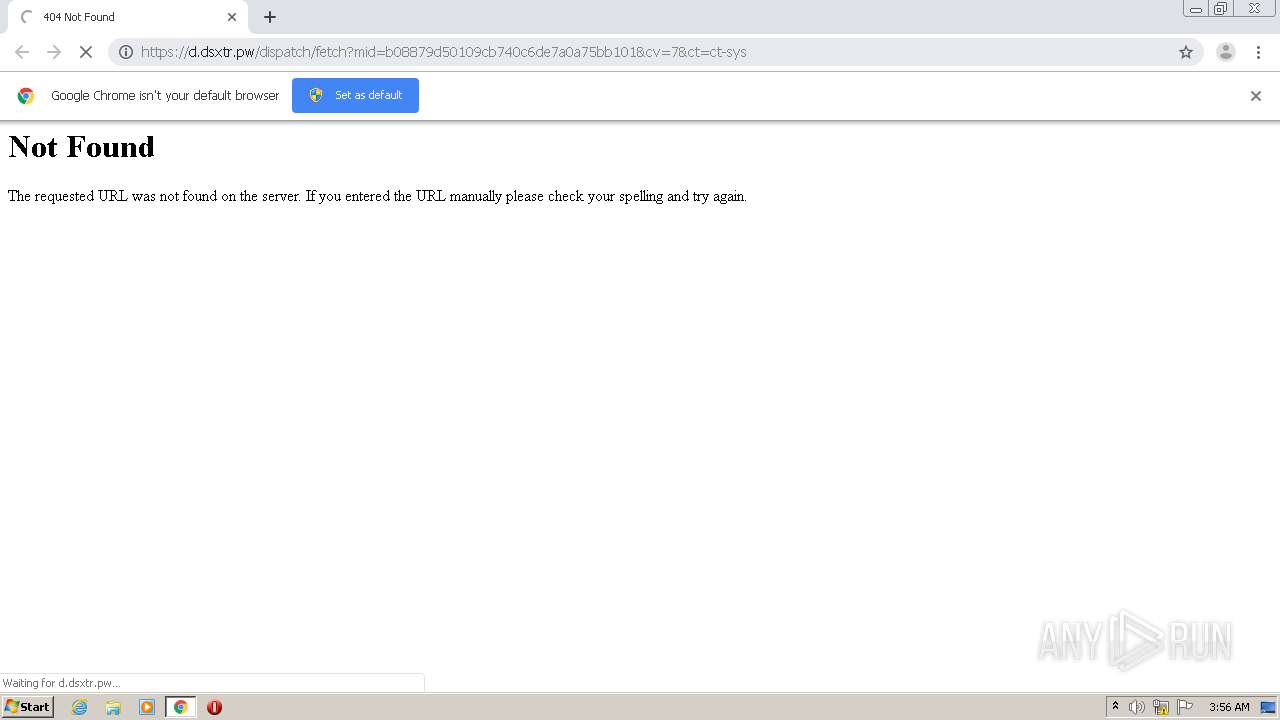The width and height of the screenshot is (1280, 720).
Task: Open Windows Explorer folder from taskbar
Action: tap(113, 707)
